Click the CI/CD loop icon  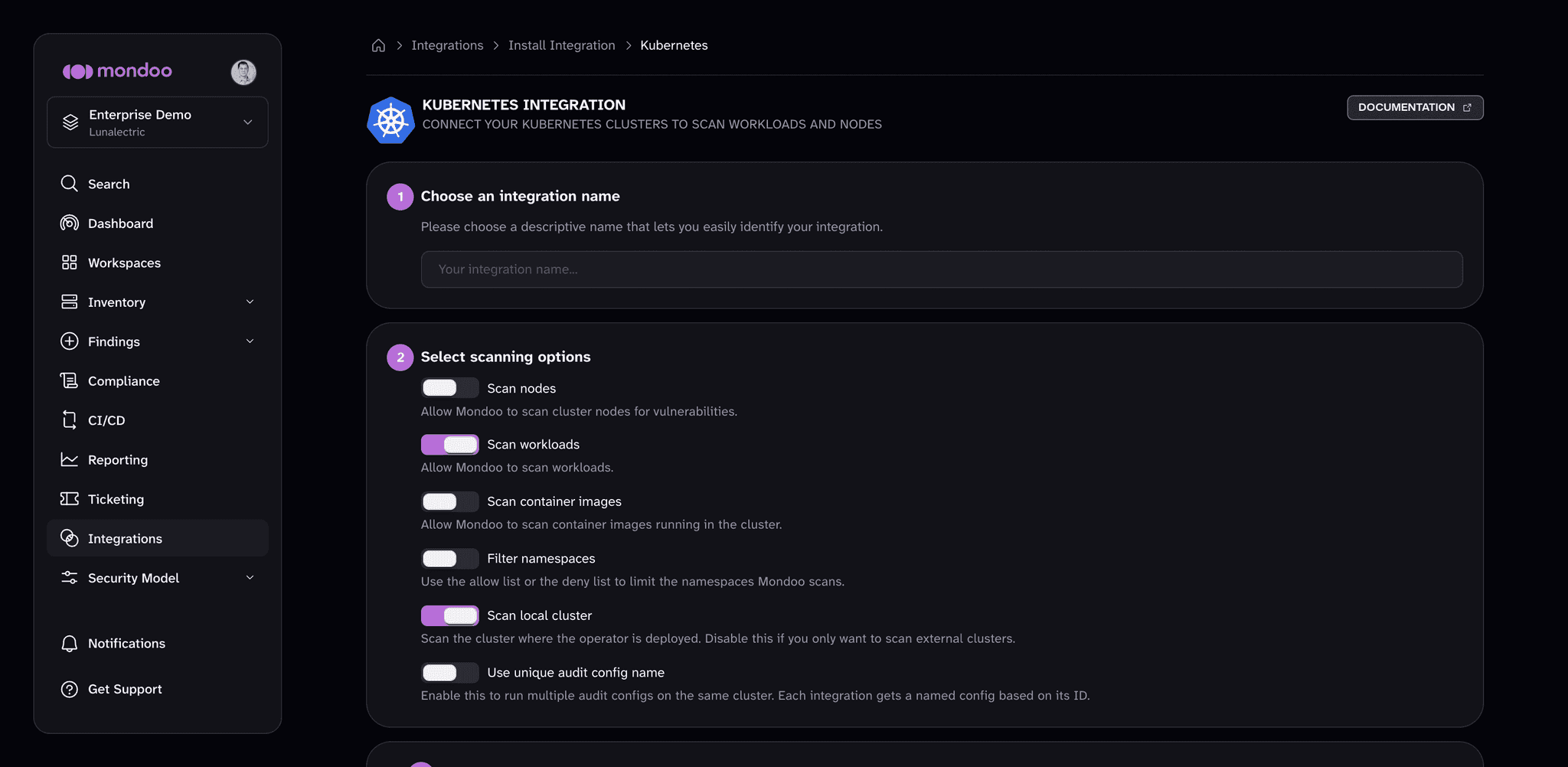click(x=70, y=420)
